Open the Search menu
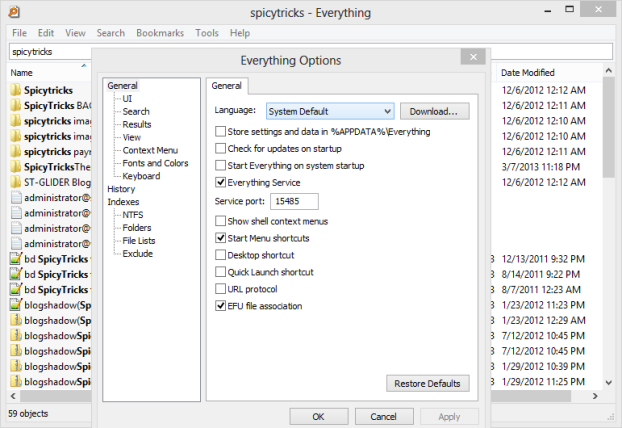Viewport: 622px width, 428px height. (111, 33)
